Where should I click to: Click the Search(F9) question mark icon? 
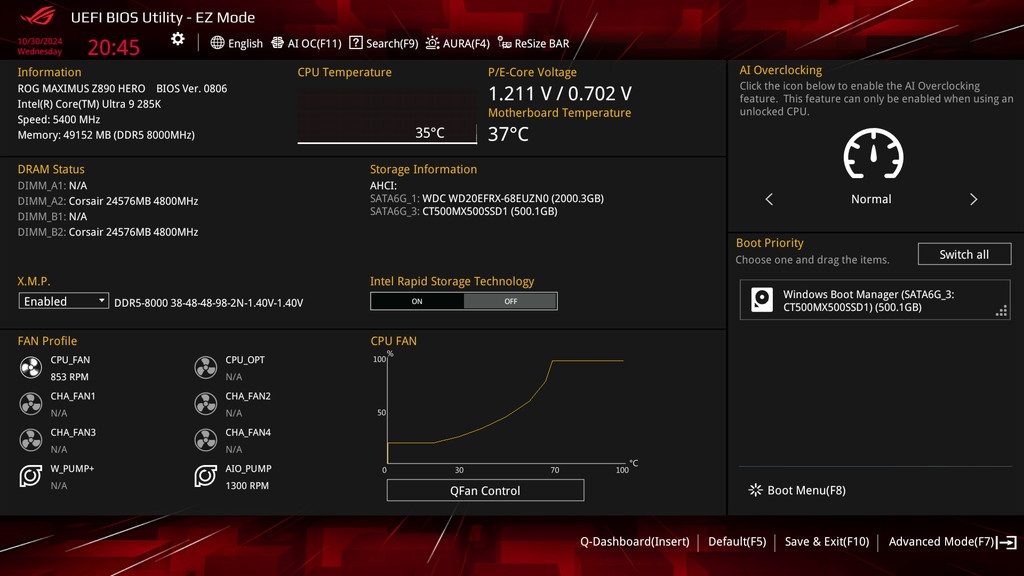356,42
